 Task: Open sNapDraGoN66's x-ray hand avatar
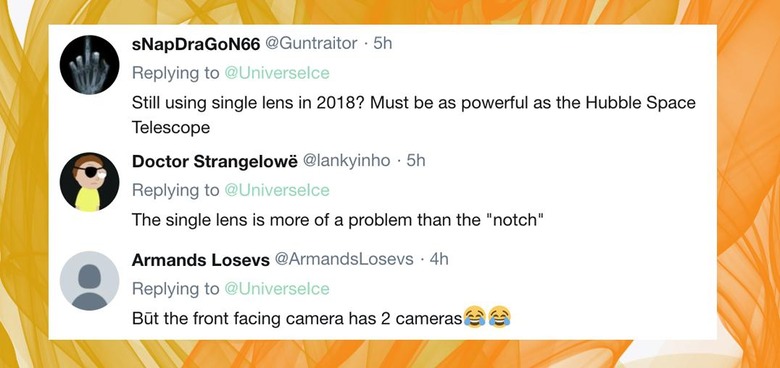[90, 65]
